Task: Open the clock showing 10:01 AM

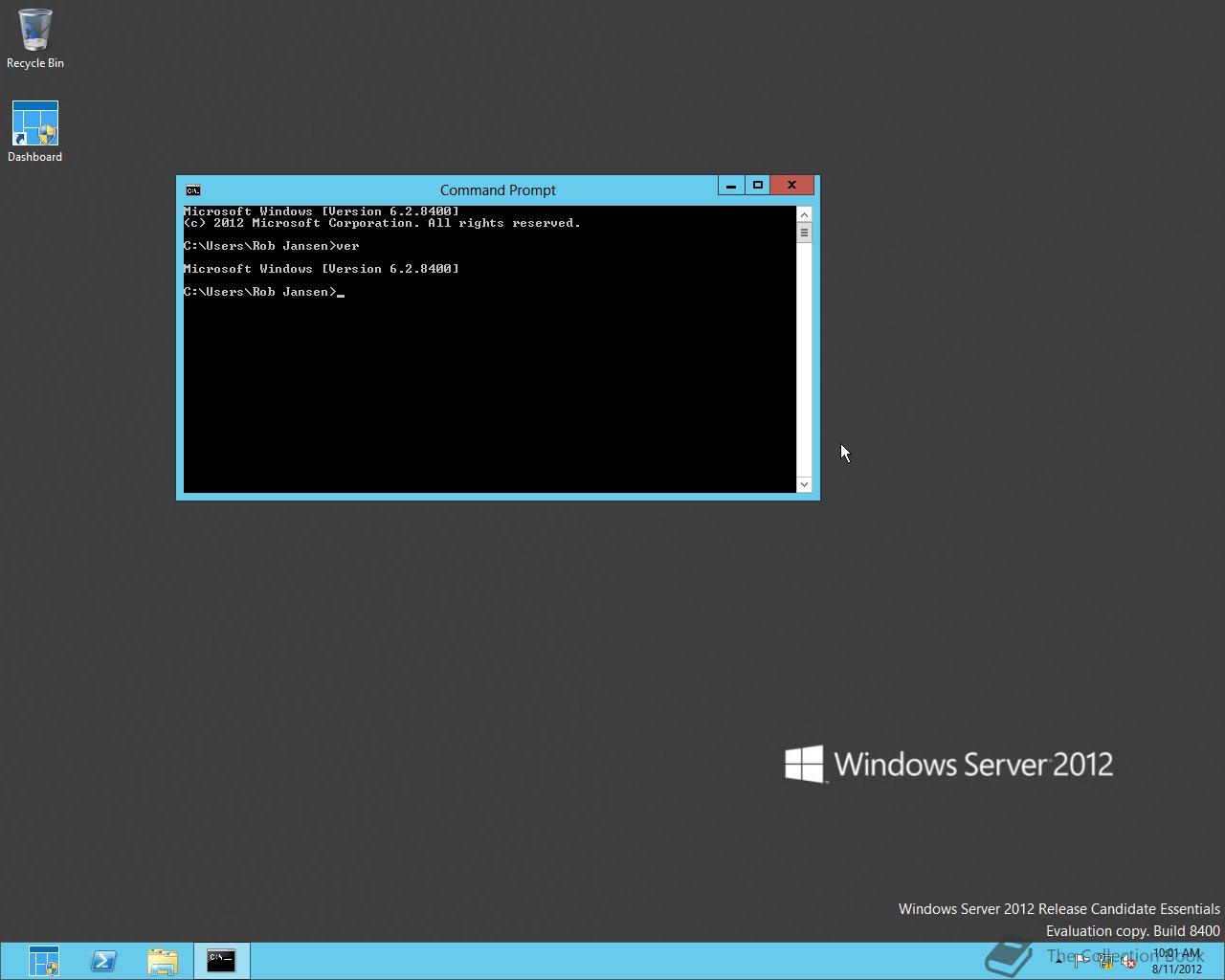Action: (1177, 961)
